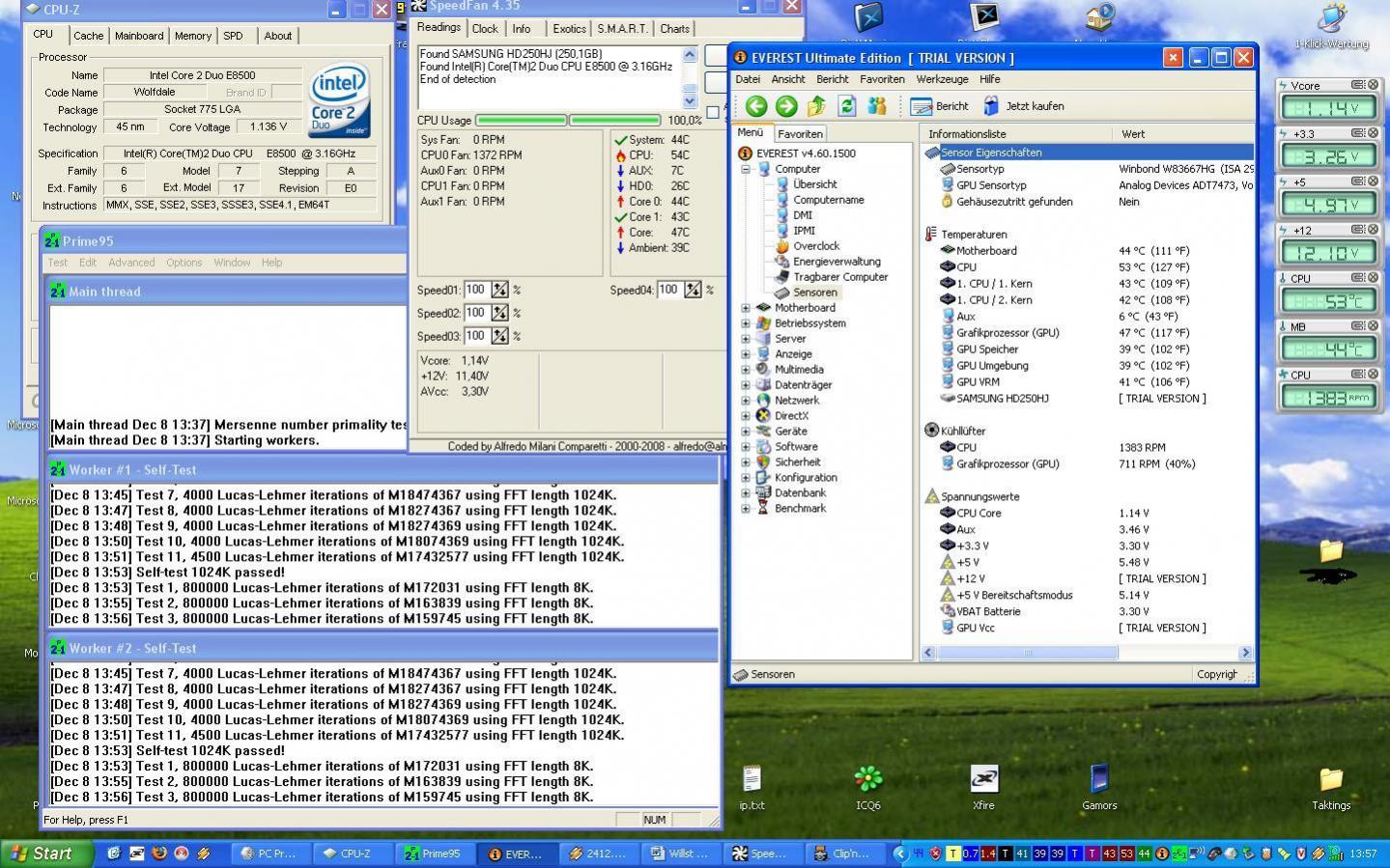Close the Vcore gadget with its X icon
The height and width of the screenshot is (868, 1390).
[x=1373, y=85]
